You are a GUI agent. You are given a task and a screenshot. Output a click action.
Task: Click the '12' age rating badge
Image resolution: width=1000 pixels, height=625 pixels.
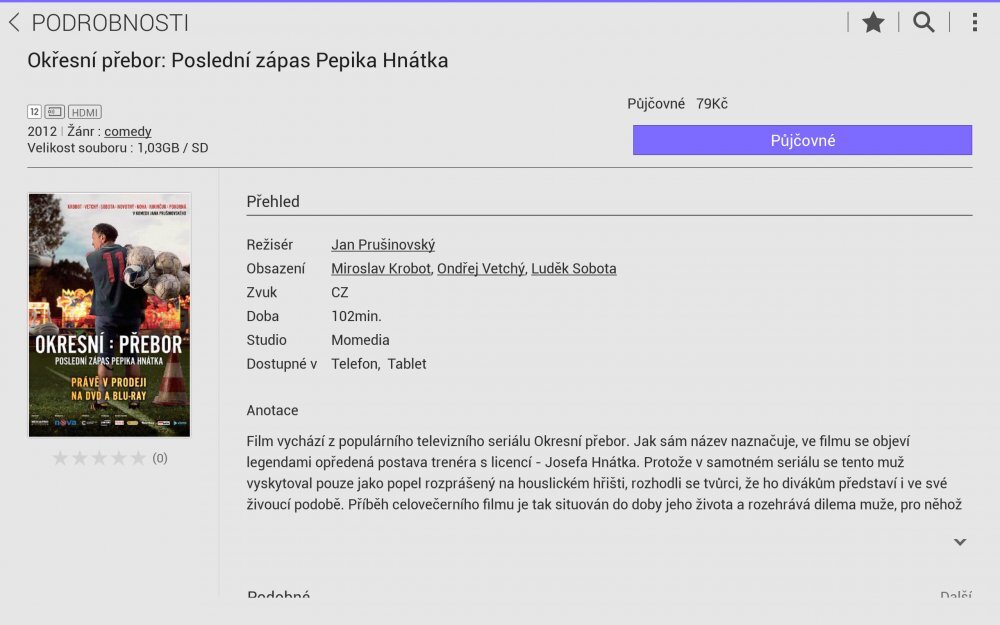(x=33, y=111)
